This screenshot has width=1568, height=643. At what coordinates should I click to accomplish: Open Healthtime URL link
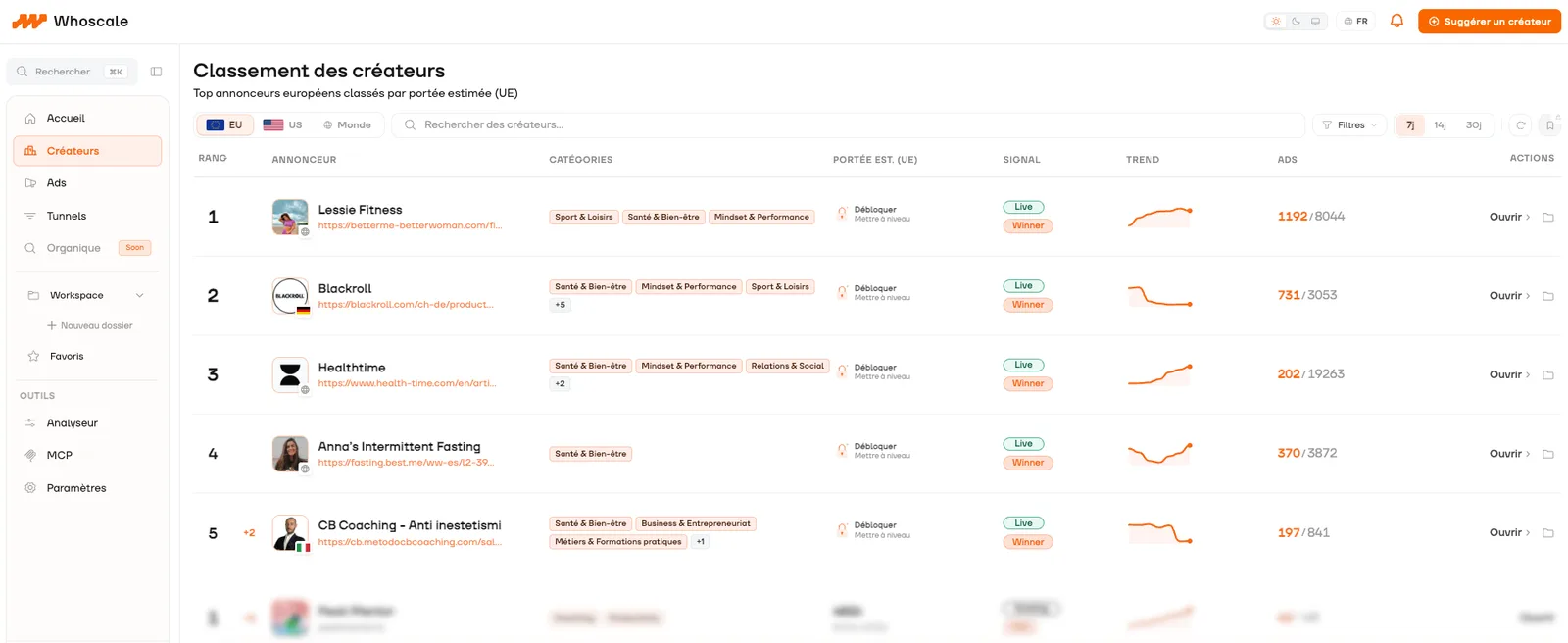click(407, 383)
